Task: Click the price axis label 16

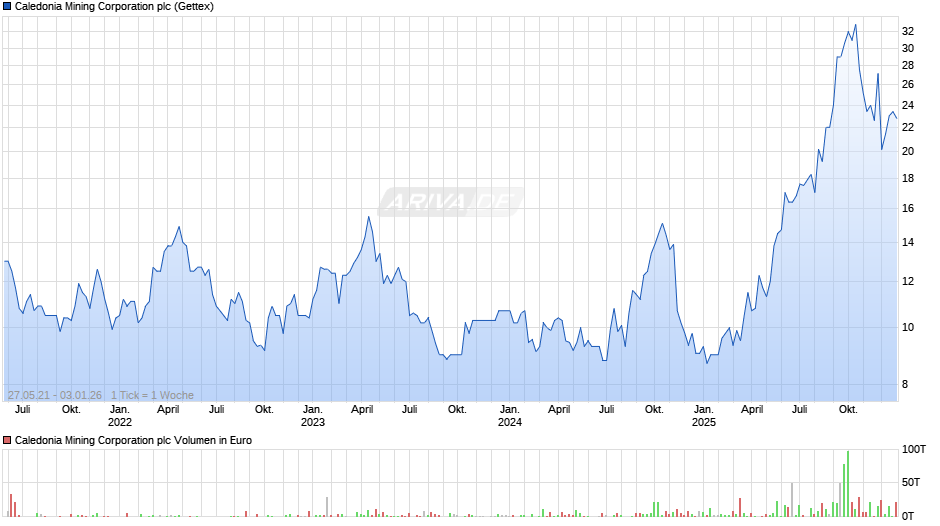Action: pos(908,209)
